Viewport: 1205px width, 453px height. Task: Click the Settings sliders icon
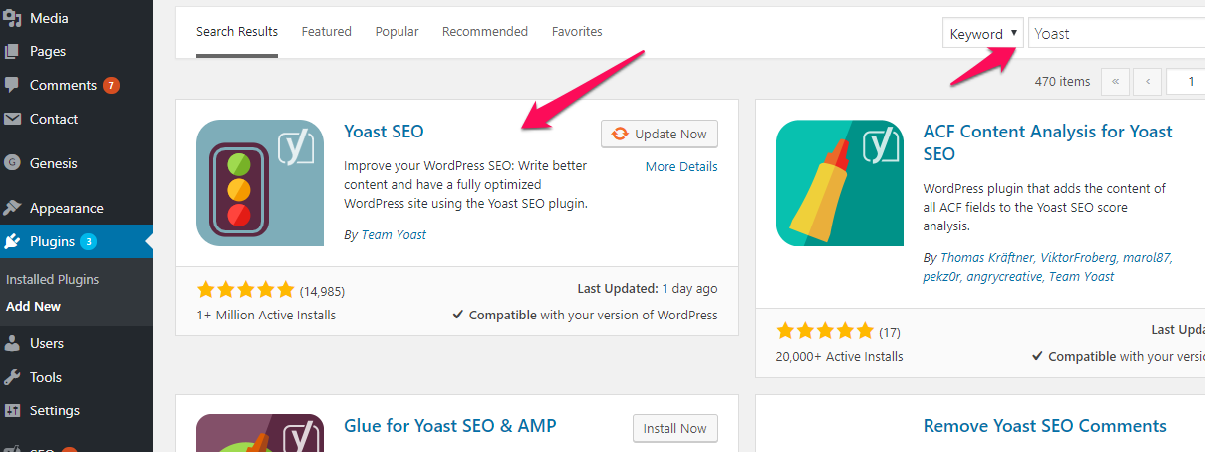(12, 410)
